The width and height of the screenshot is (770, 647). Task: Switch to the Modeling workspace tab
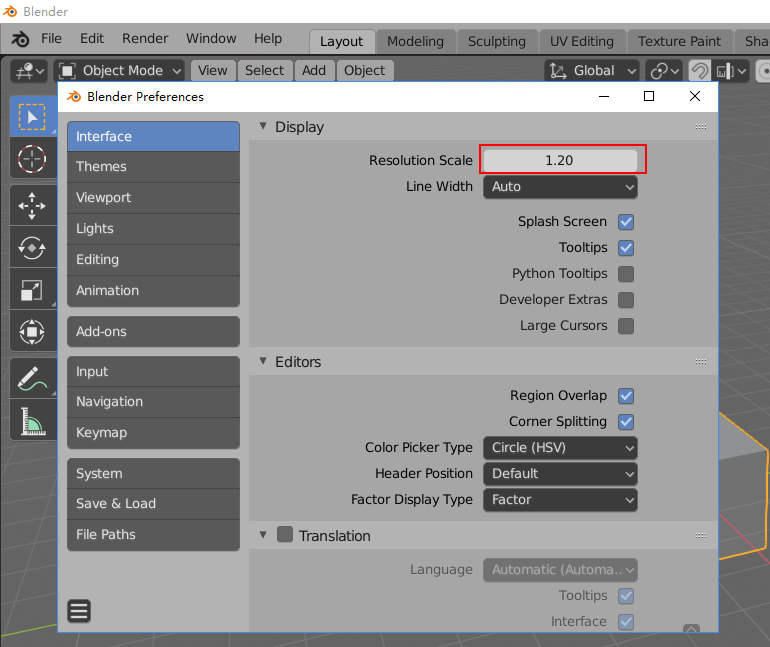pyautogui.click(x=415, y=42)
